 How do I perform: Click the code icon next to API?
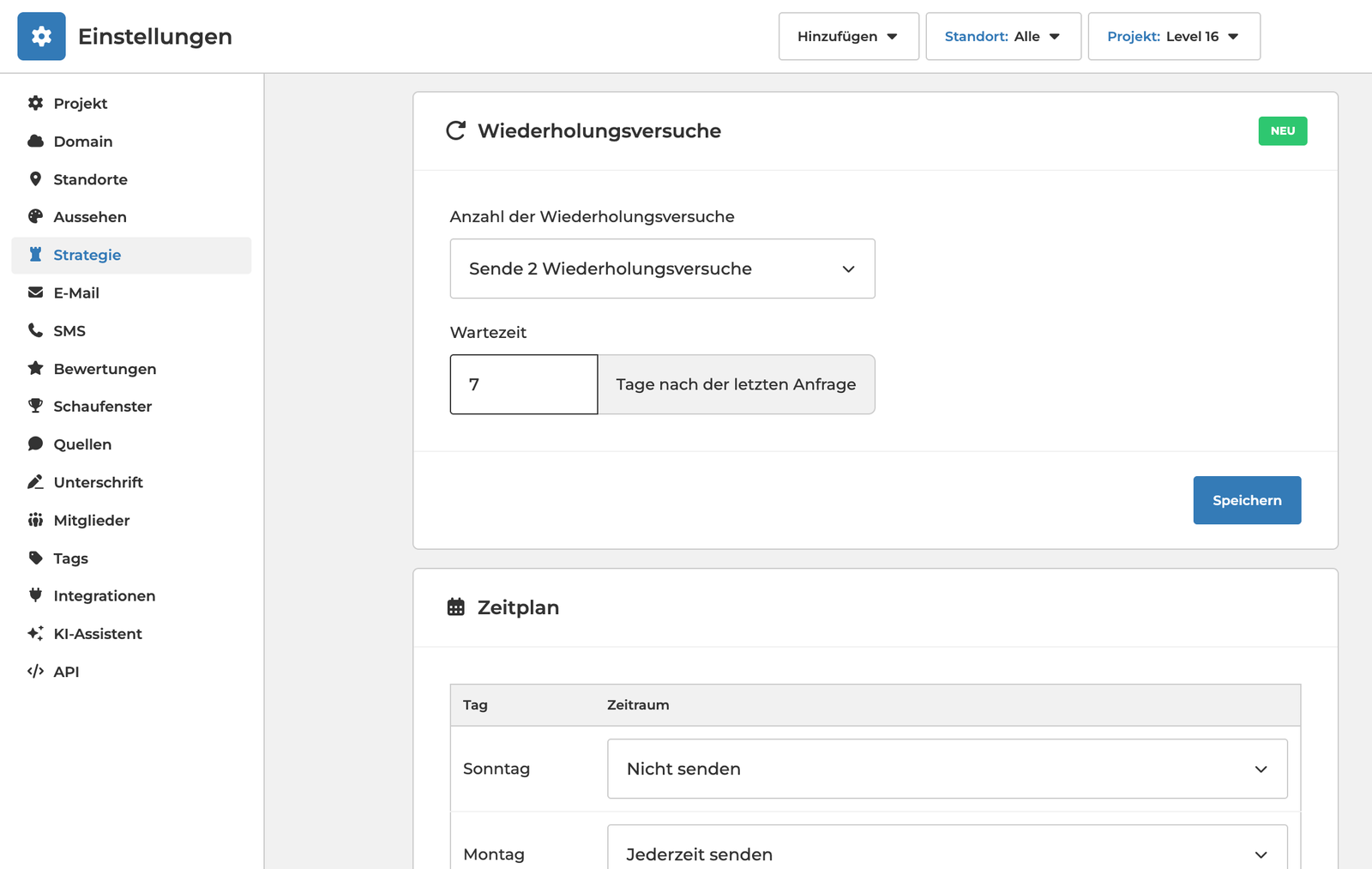coord(35,671)
